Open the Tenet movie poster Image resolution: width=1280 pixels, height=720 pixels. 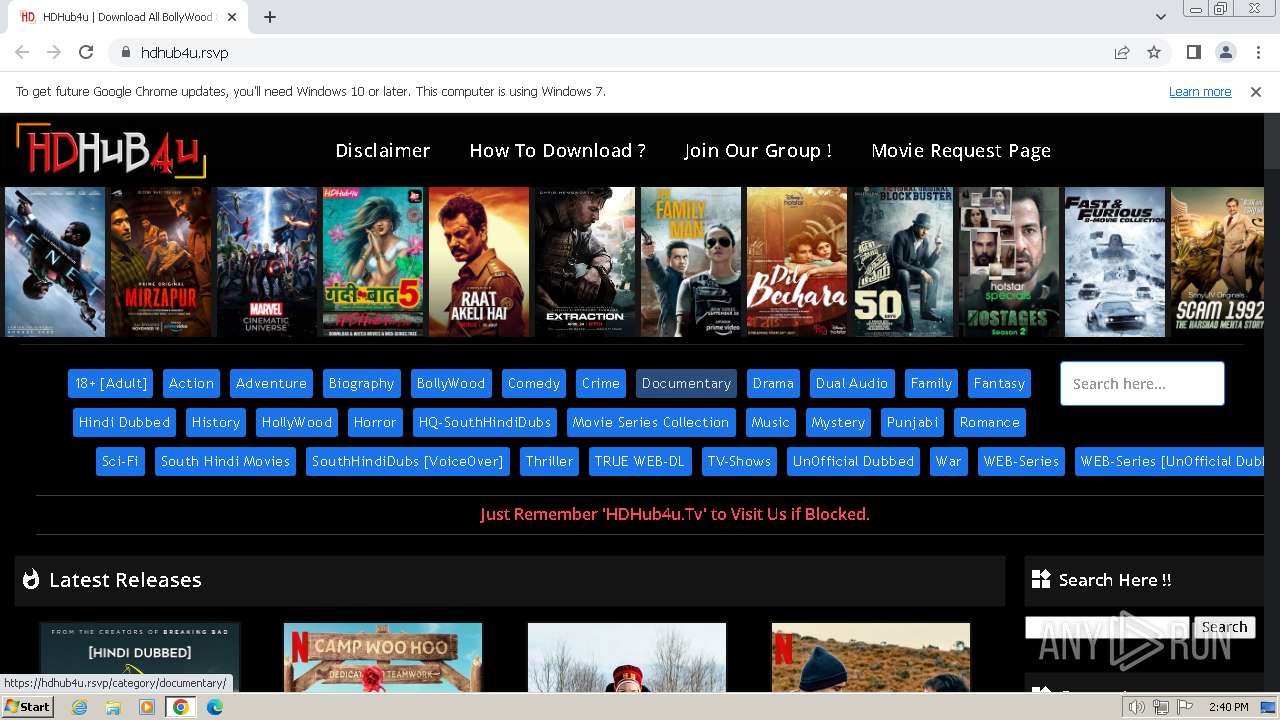tap(55, 262)
